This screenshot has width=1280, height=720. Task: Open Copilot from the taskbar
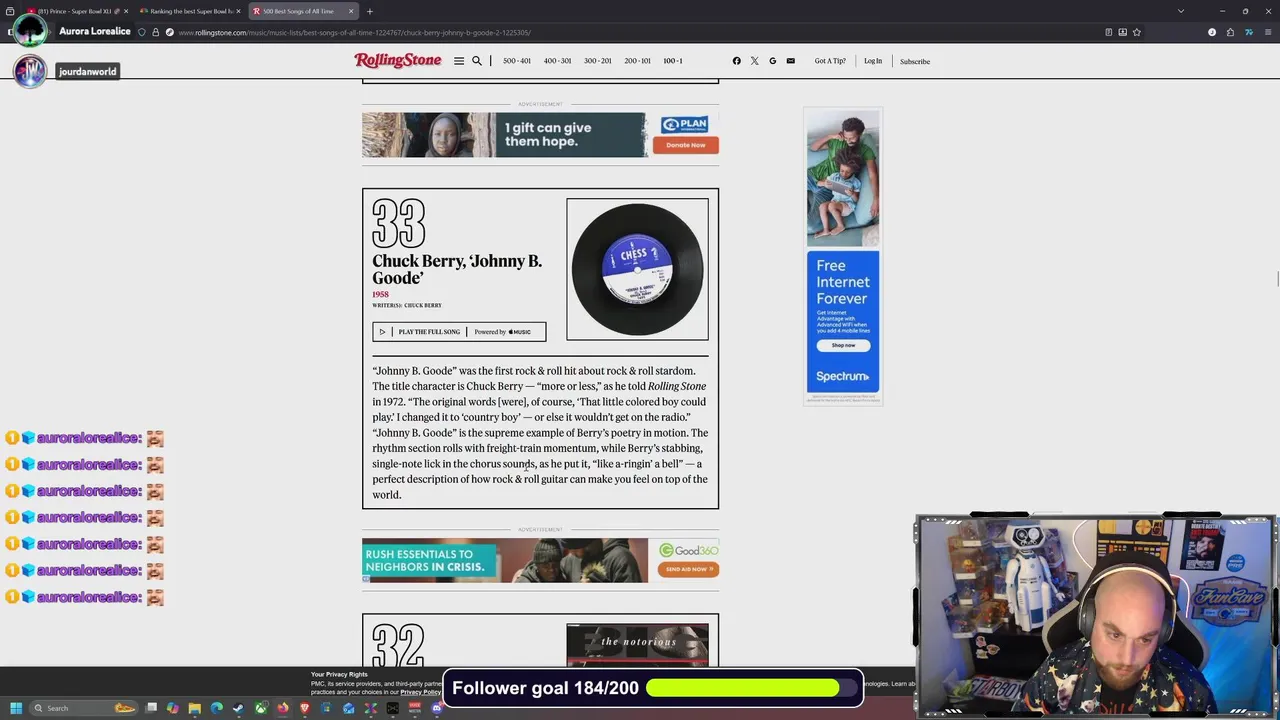[x=173, y=708]
